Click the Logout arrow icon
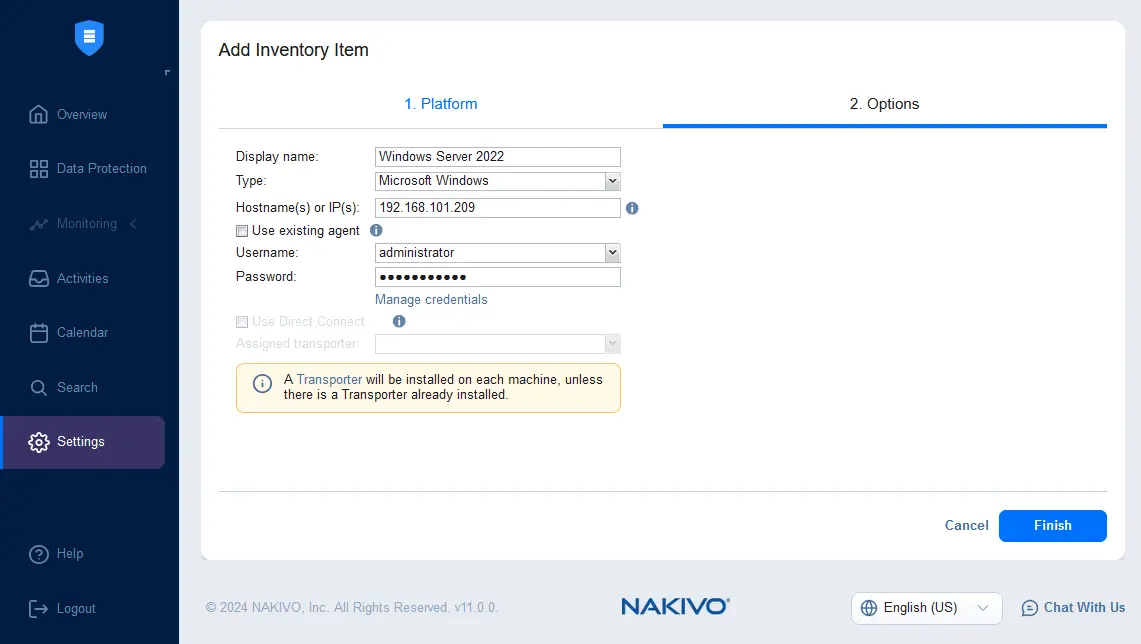 (x=39, y=608)
